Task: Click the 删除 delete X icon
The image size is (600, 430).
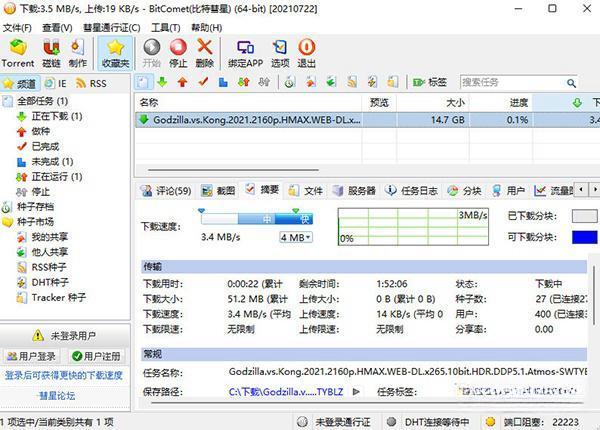Action: pyautogui.click(x=205, y=49)
